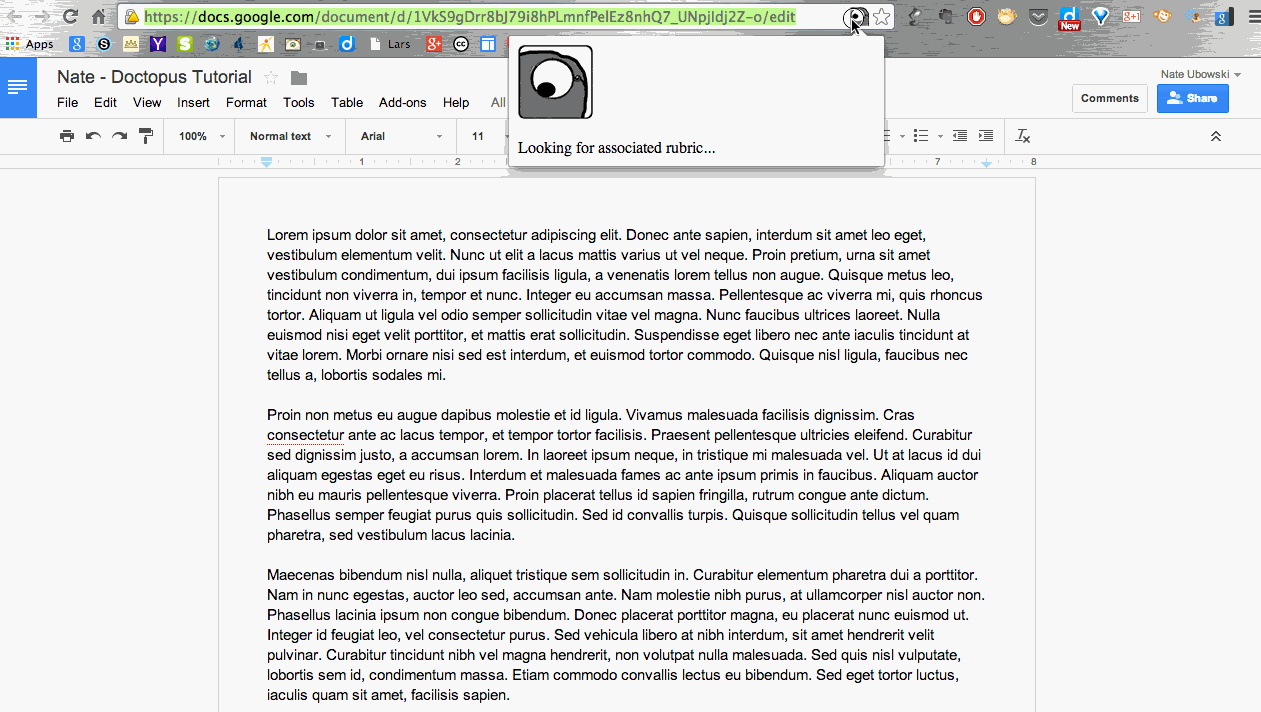Click the document title Nate - Doctopus Tutorial
This screenshot has height=712, width=1261.
pos(154,77)
